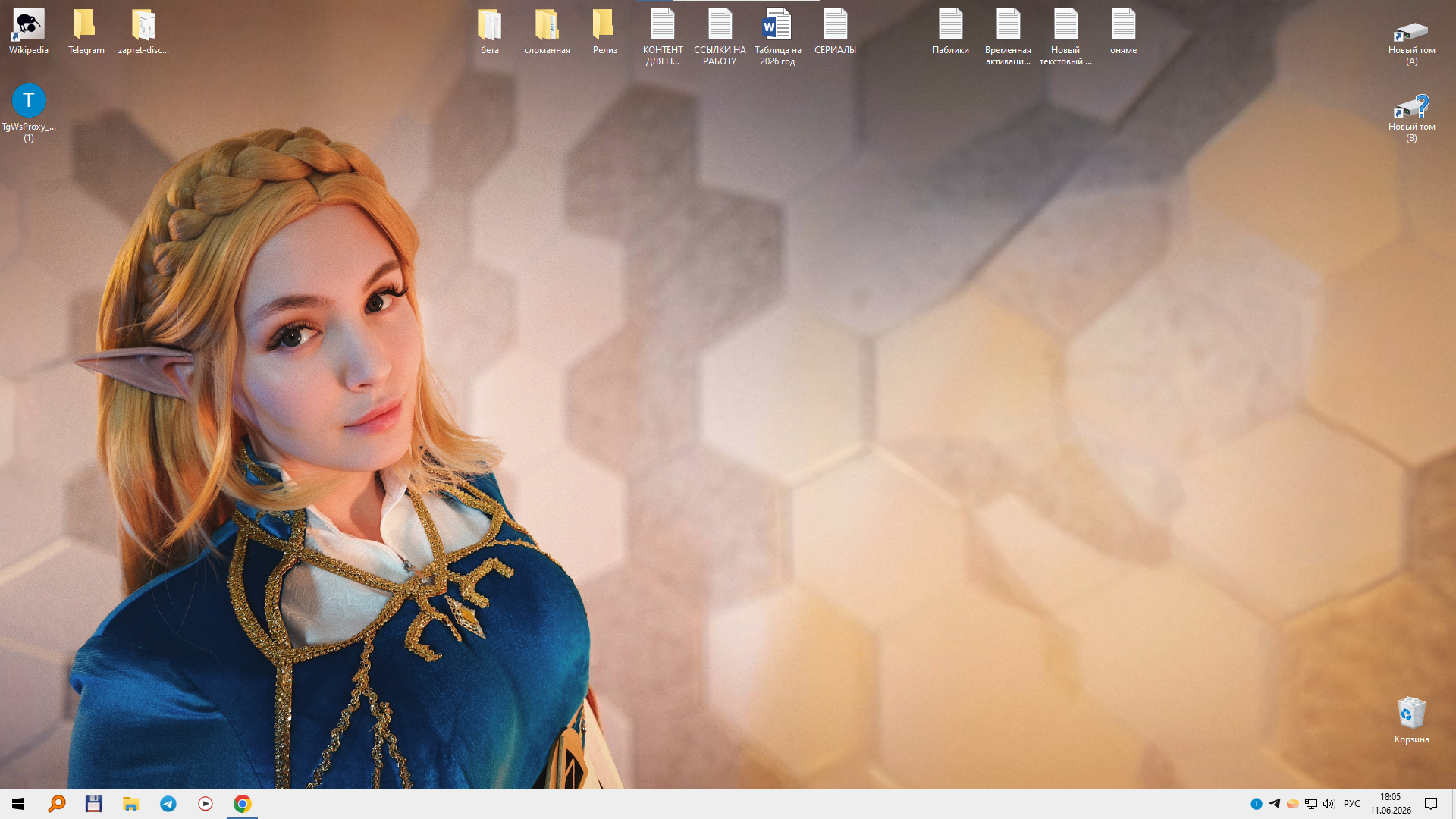Click the Show desktop strip at the taskbar's end

point(1453,804)
